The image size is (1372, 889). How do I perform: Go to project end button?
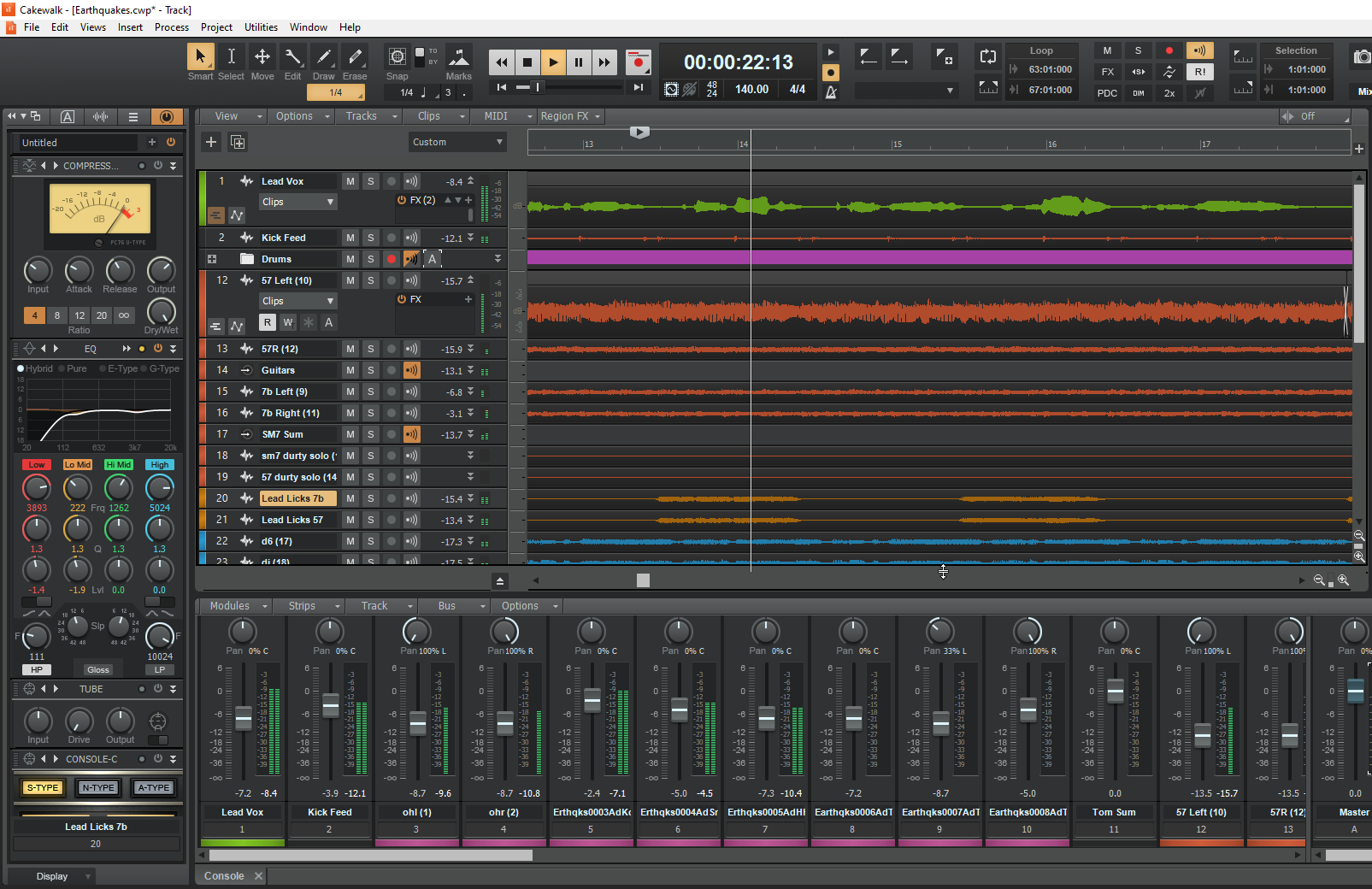tap(638, 87)
